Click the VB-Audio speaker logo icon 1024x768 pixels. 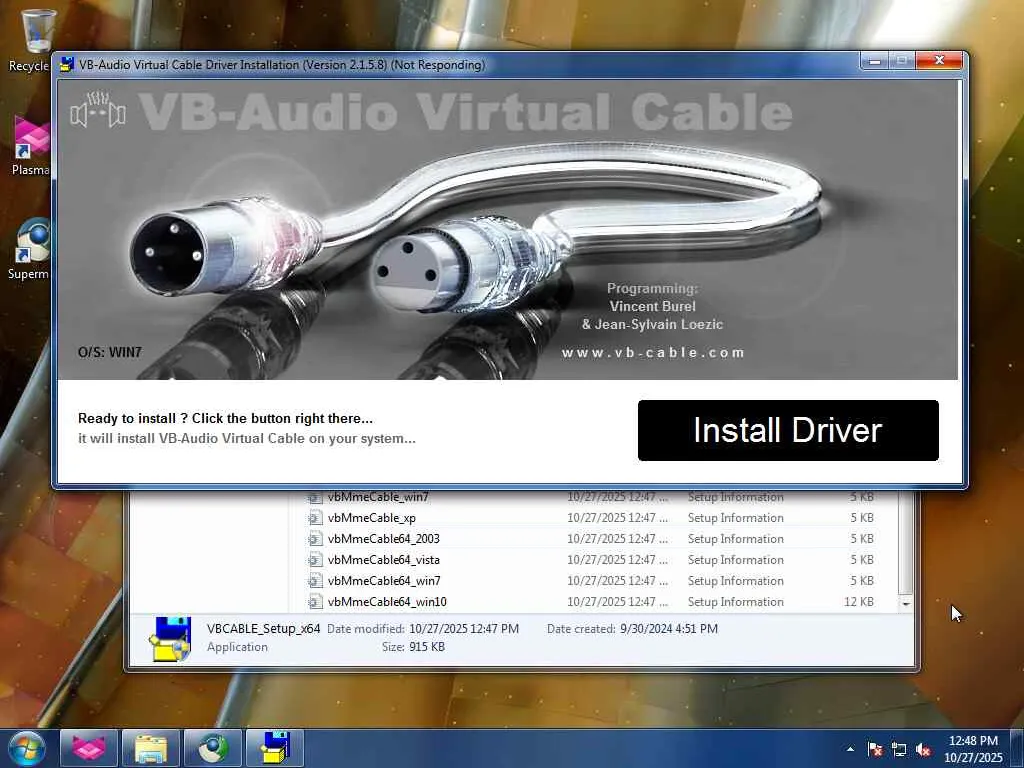point(98,110)
